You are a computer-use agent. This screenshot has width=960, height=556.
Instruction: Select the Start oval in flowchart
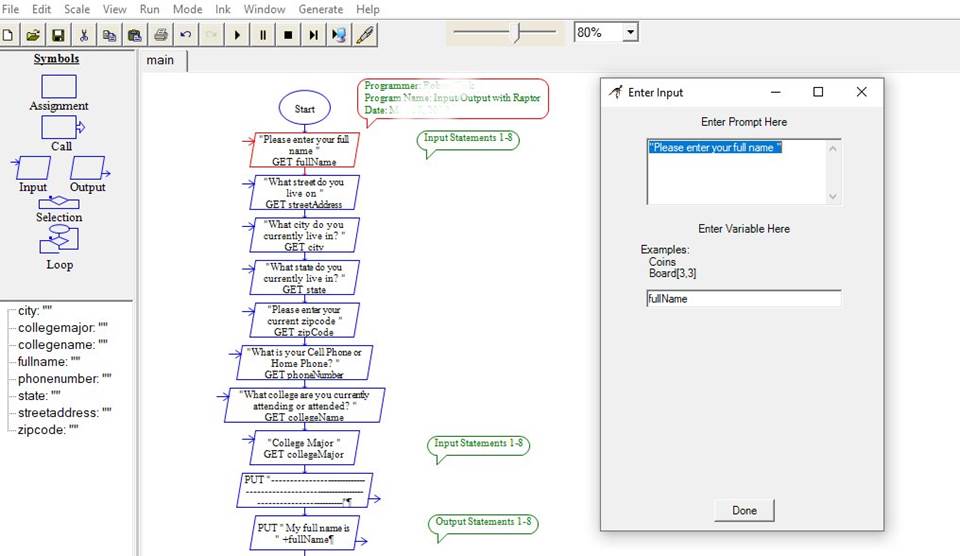(305, 109)
